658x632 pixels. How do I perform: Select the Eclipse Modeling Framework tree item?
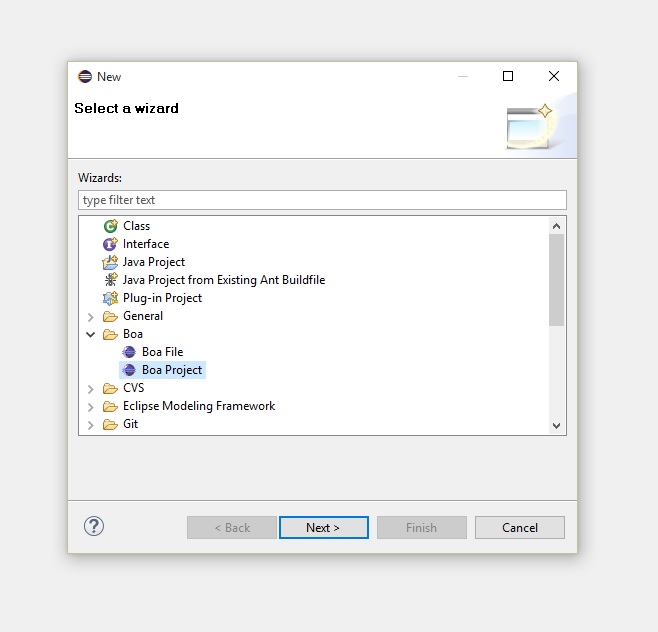point(198,406)
